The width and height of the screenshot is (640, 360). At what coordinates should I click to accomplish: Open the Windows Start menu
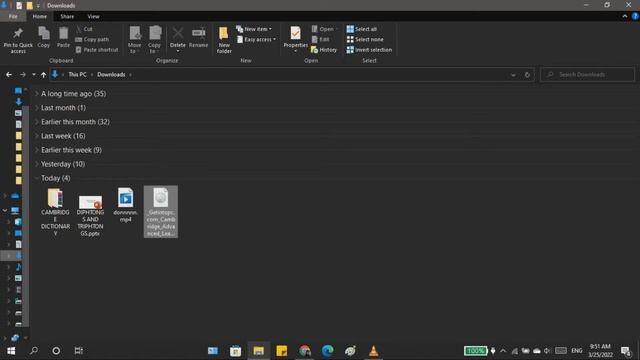click(11, 351)
